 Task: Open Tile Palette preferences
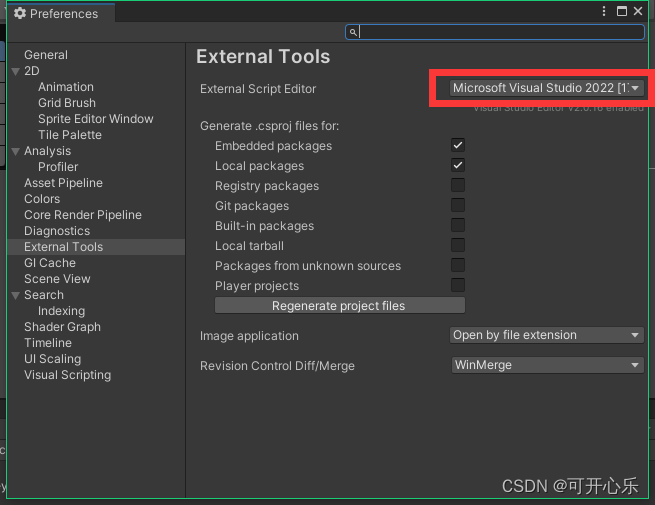click(x=70, y=135)
